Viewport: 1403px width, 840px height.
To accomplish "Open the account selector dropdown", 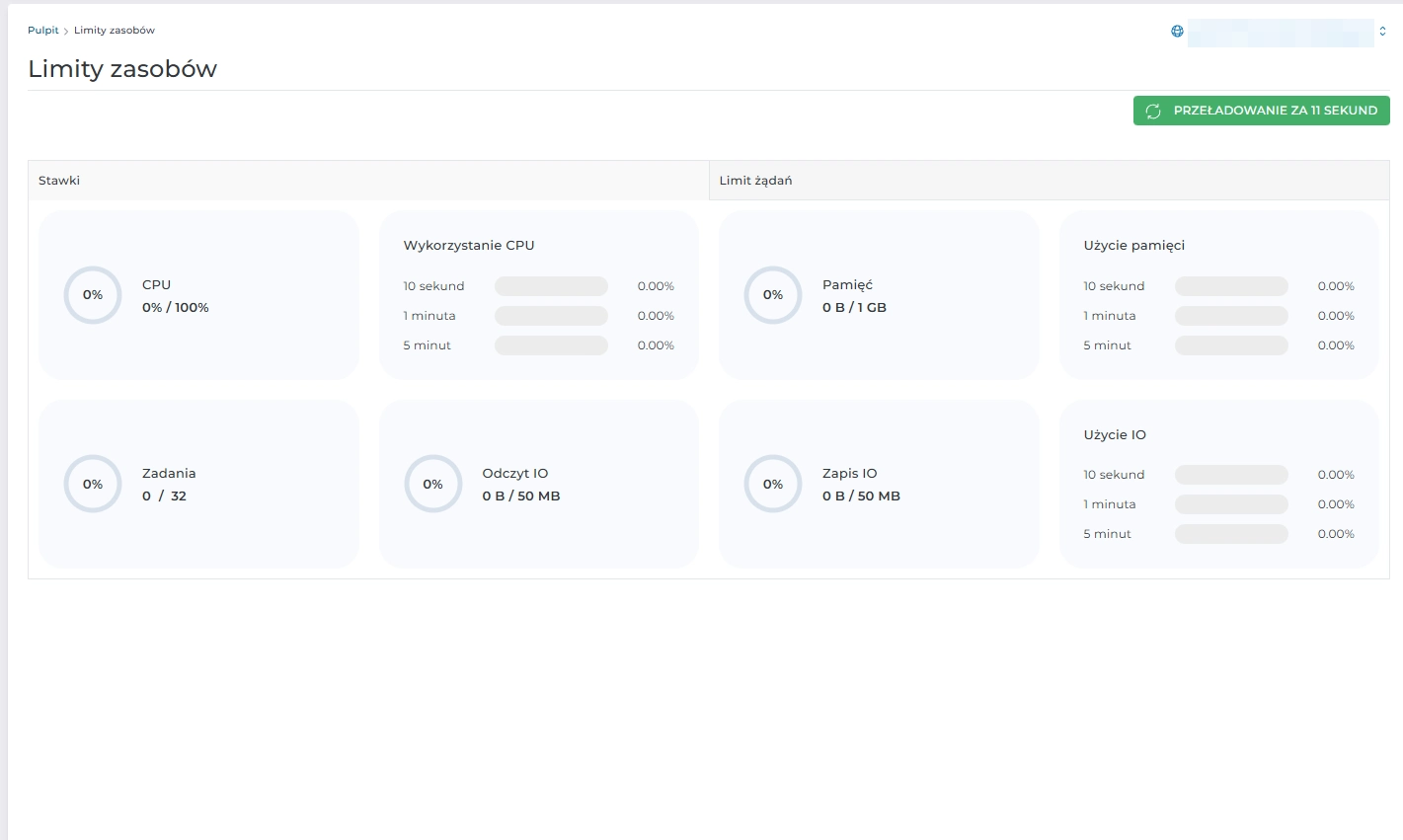I will [1281, 32].
